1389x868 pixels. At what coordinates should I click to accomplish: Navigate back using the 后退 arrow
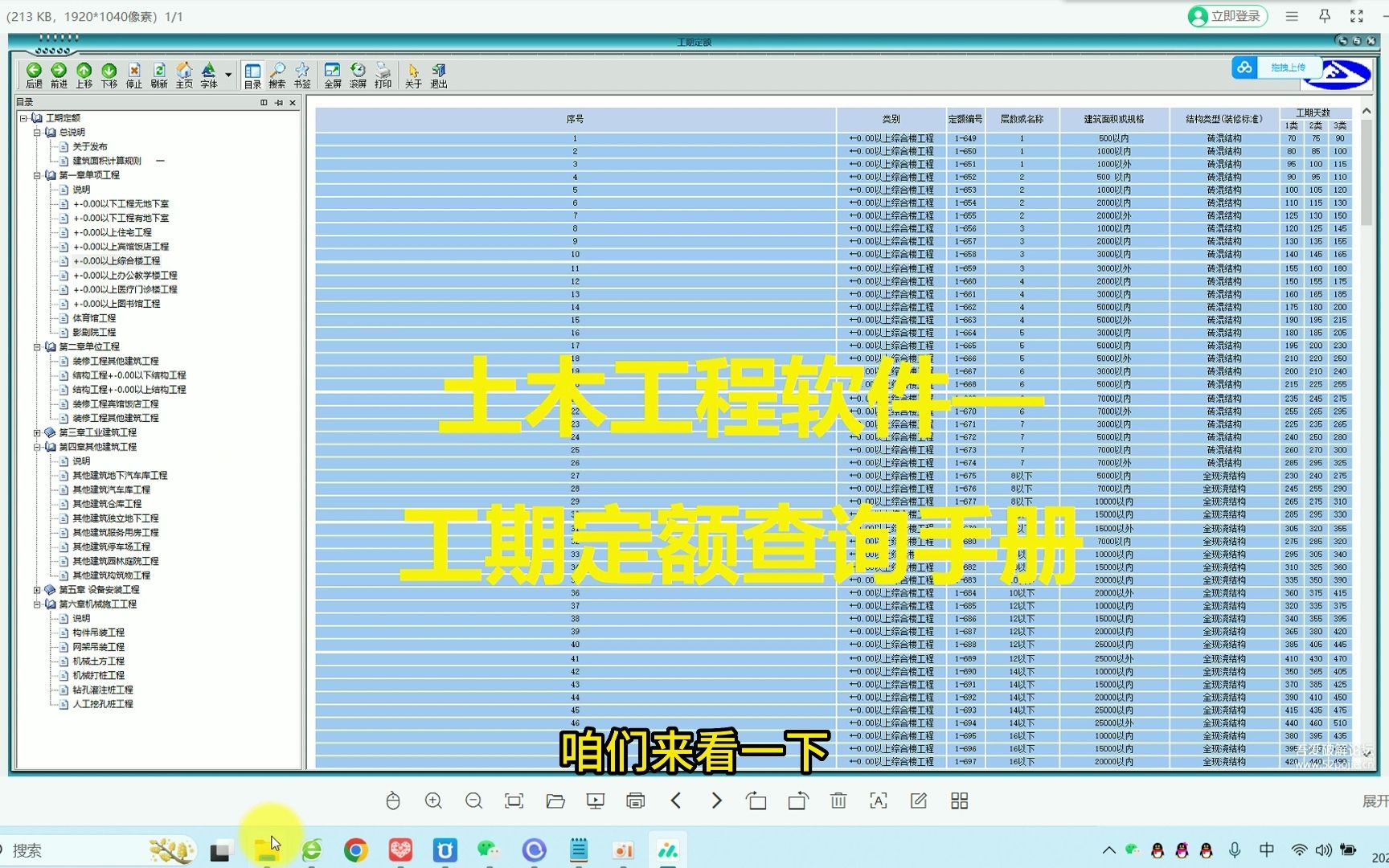[34, 75]
